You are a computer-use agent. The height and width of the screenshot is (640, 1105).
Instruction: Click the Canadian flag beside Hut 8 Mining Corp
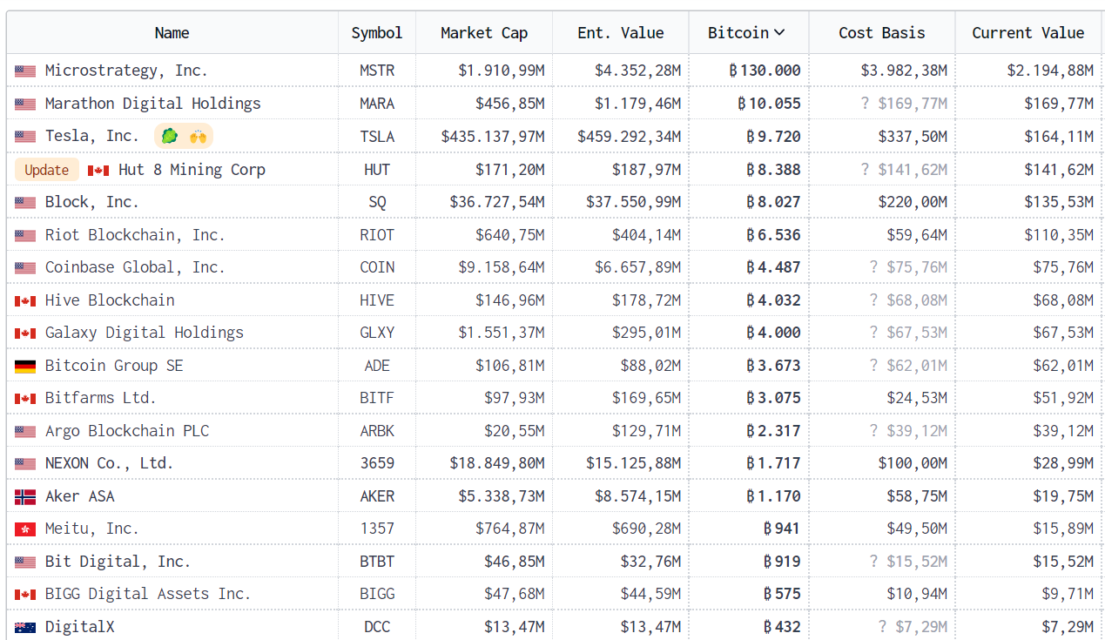click(x=98, y=170)
